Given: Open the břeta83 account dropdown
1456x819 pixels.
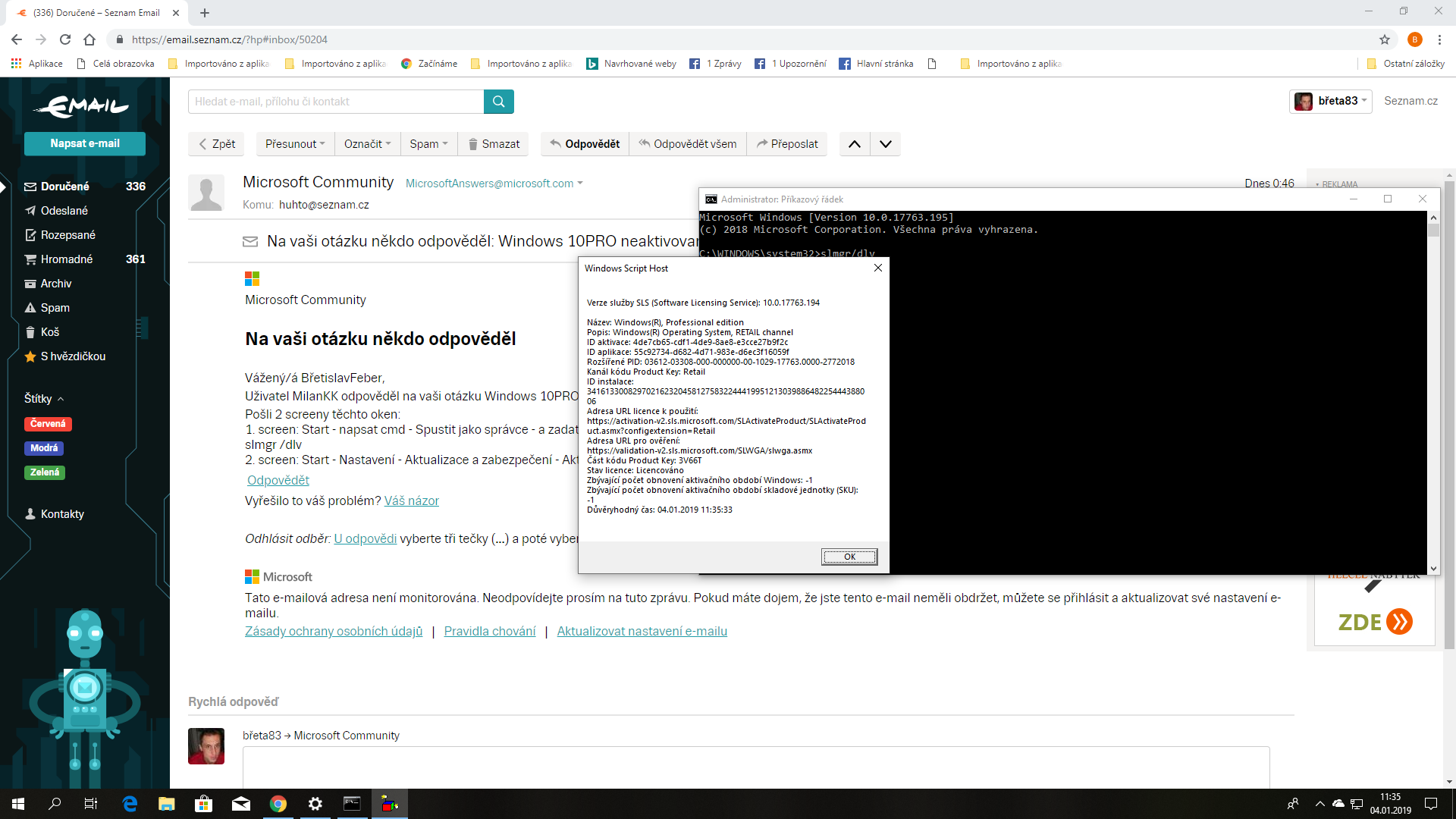Looking at the screenshot, I should pyautogui.click(x=1331, y=101).
